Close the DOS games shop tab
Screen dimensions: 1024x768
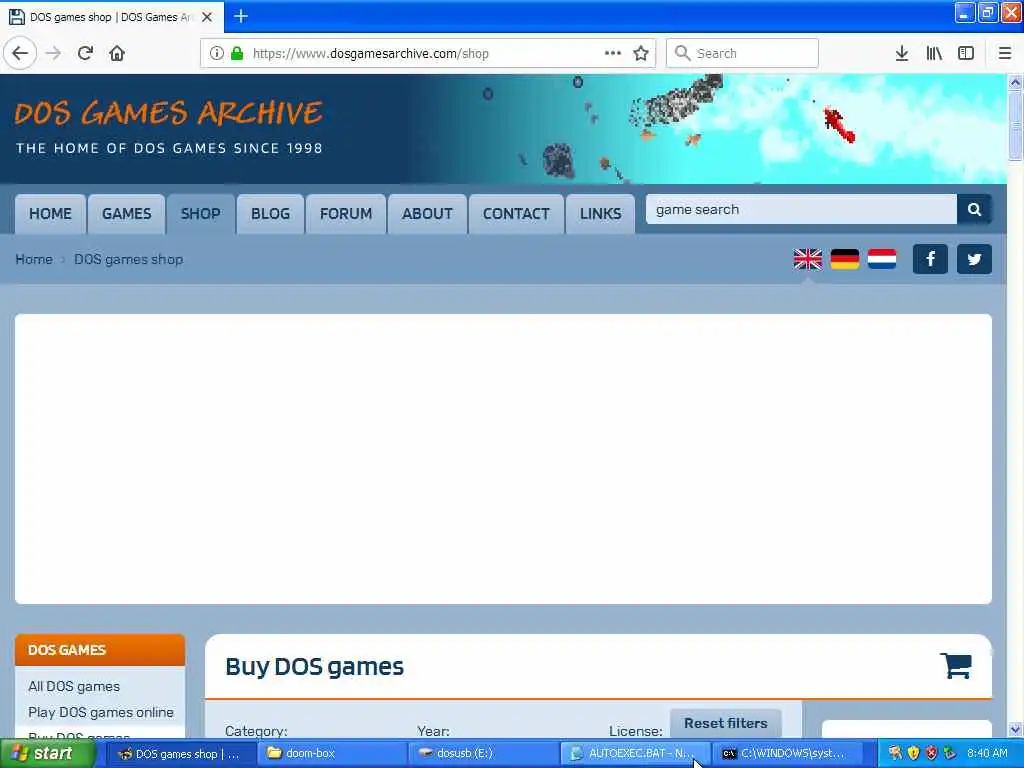tap(207, 17)
